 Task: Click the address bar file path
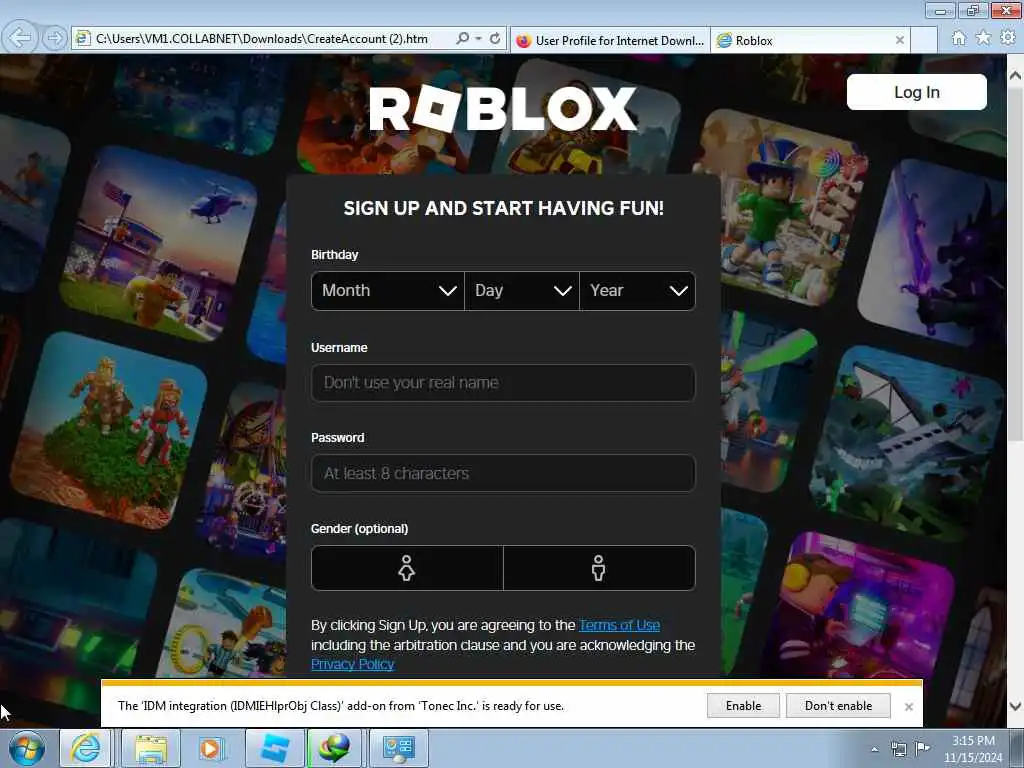point(261,39)
